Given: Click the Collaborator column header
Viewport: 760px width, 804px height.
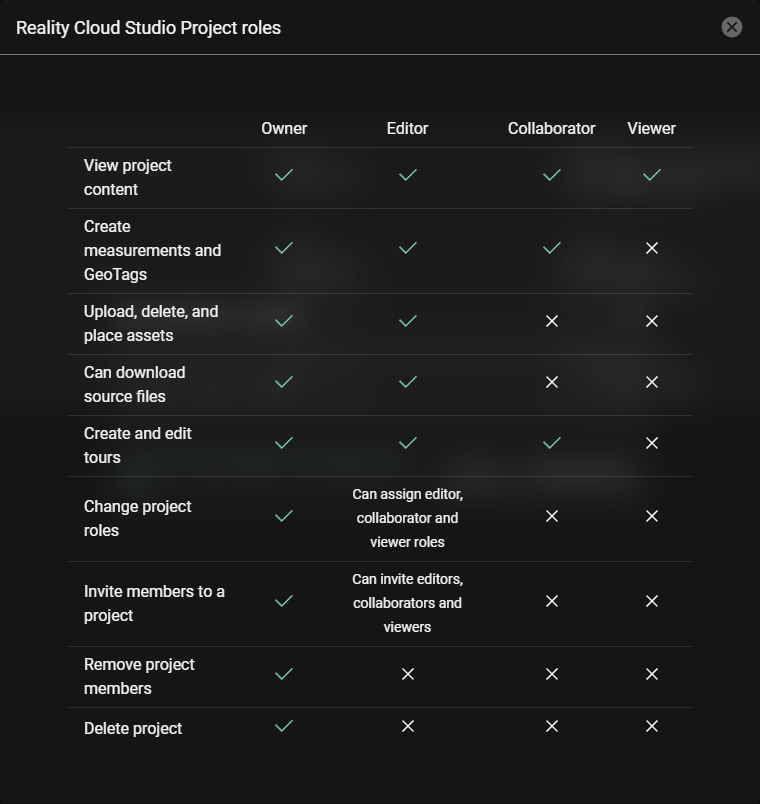Looking at the screenshot, I should coord(551,128).
